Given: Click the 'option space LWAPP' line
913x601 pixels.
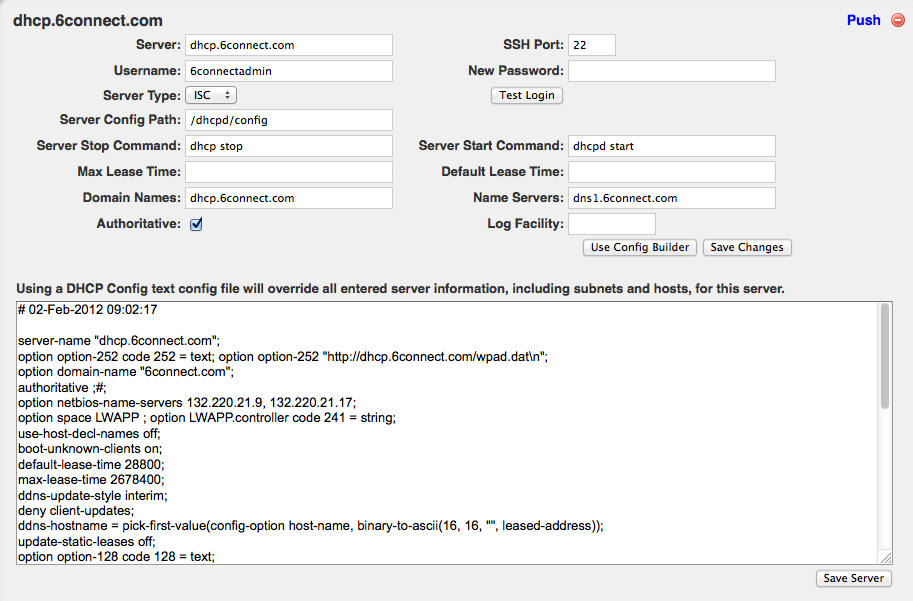Looking at the screenshot, I should pos(207,418).
